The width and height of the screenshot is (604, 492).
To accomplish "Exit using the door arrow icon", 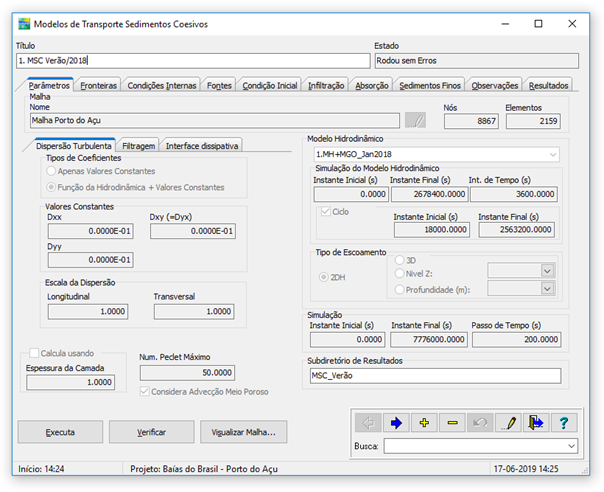I will pyautogui.click(x=536, y=423).
